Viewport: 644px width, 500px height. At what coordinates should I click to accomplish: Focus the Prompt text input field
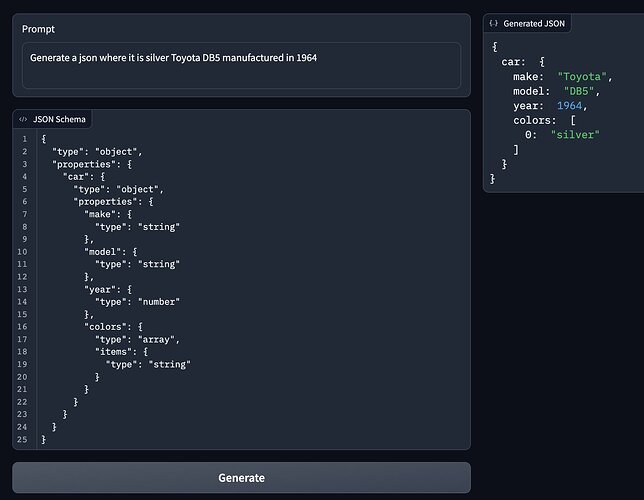pos(241,65)
